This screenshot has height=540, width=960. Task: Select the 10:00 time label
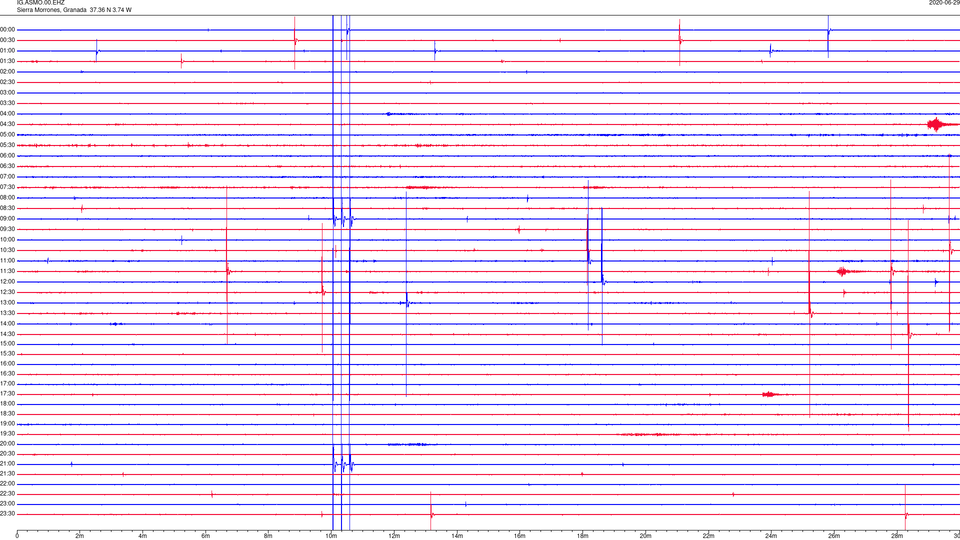tap(8, 239)
